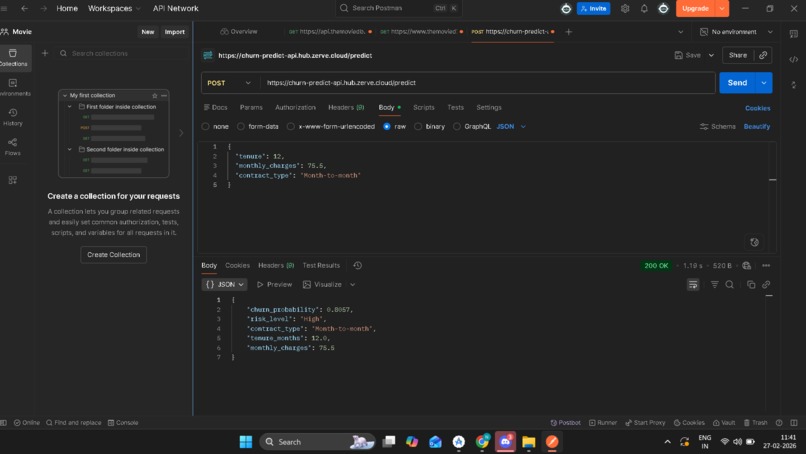Open the response history clock icon
This screenshot has width=806, height=454.
pyautogui.click(x=358, y=265)
